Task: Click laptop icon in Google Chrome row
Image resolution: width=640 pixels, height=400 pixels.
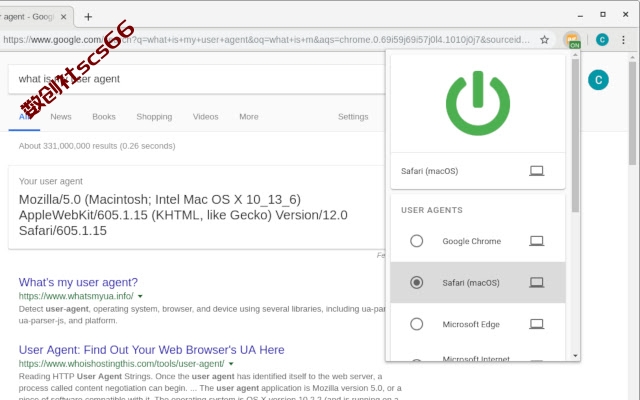Action: 536,241
